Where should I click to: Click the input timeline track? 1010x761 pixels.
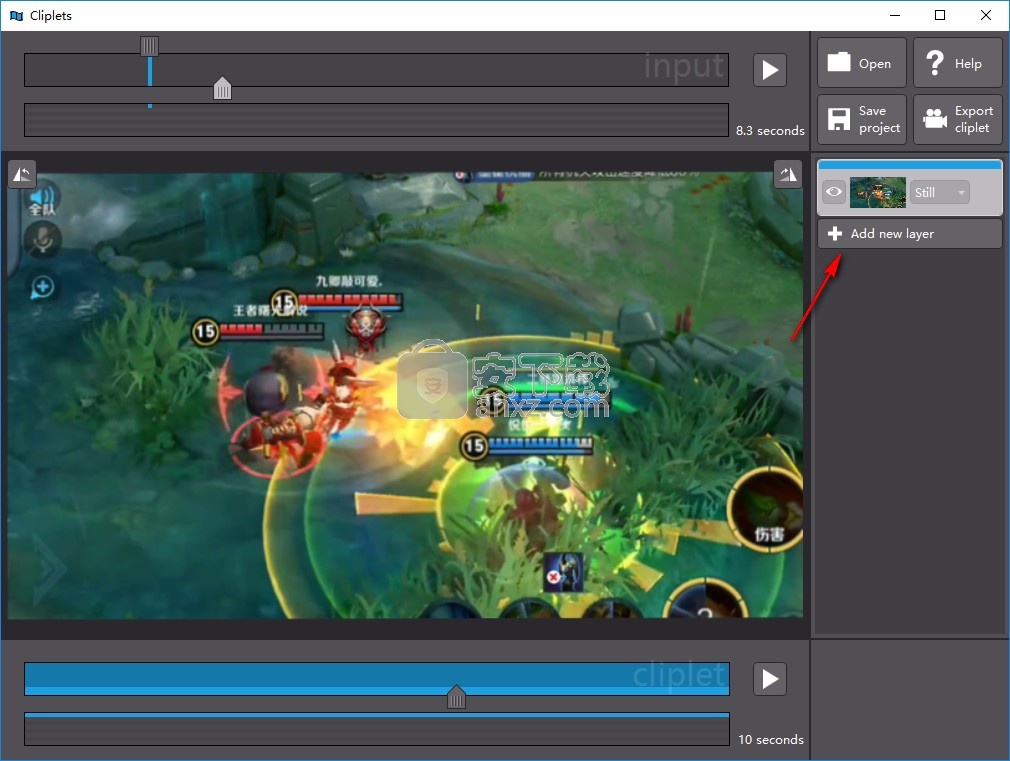click(376, 70)
